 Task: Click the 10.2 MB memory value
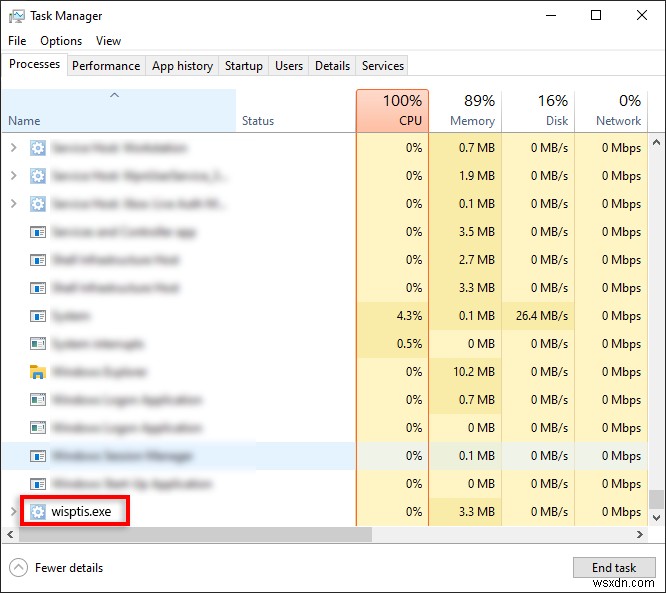tap(474, 372)
